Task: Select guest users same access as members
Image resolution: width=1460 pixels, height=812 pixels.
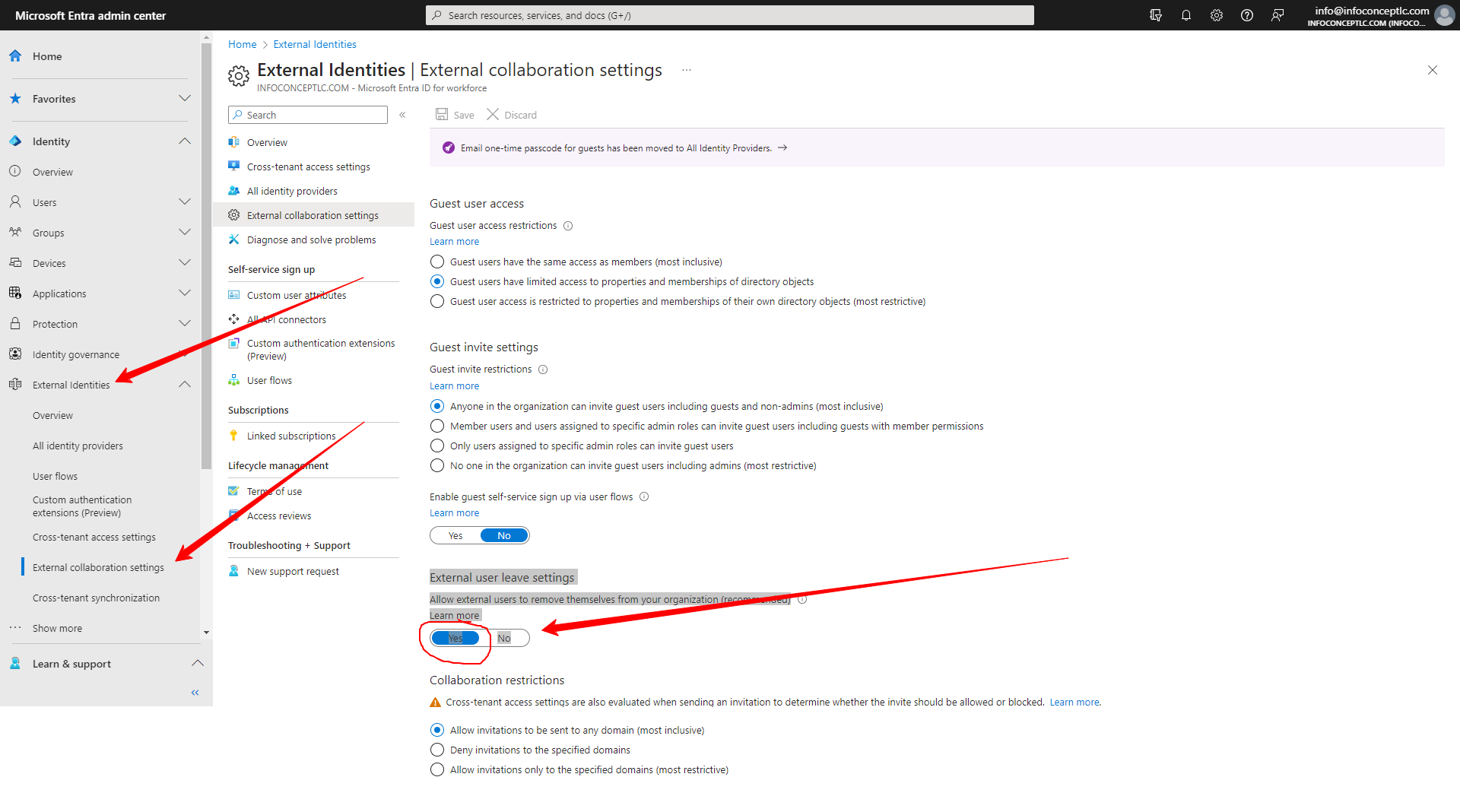Action: click(437, 262)
